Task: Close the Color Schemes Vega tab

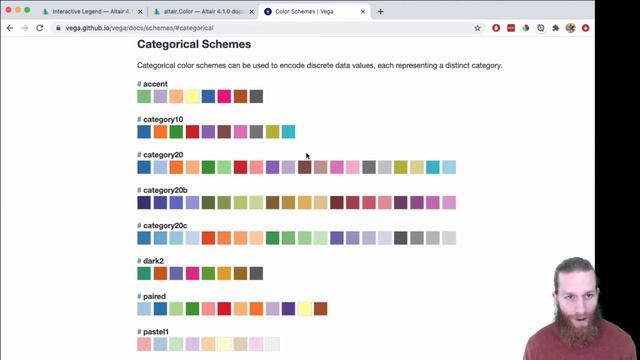Action: (363, 12)
